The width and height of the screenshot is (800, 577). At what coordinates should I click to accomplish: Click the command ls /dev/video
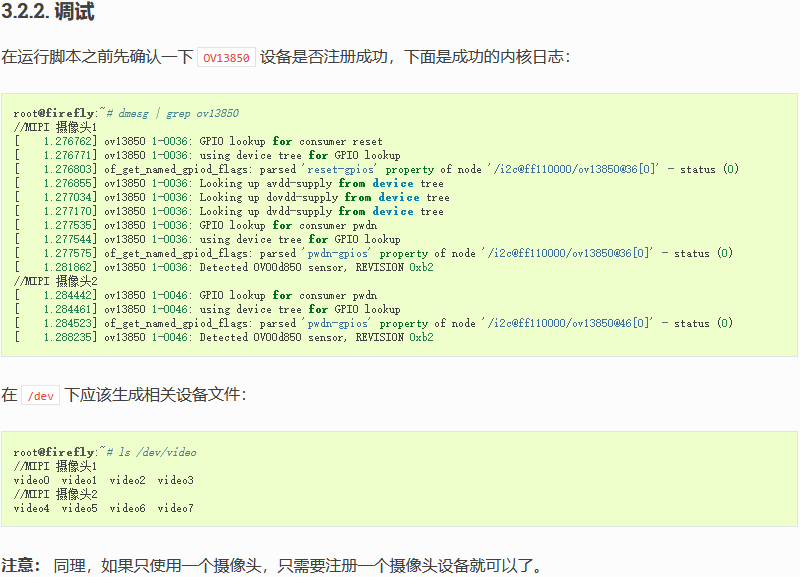coord(157,453)
